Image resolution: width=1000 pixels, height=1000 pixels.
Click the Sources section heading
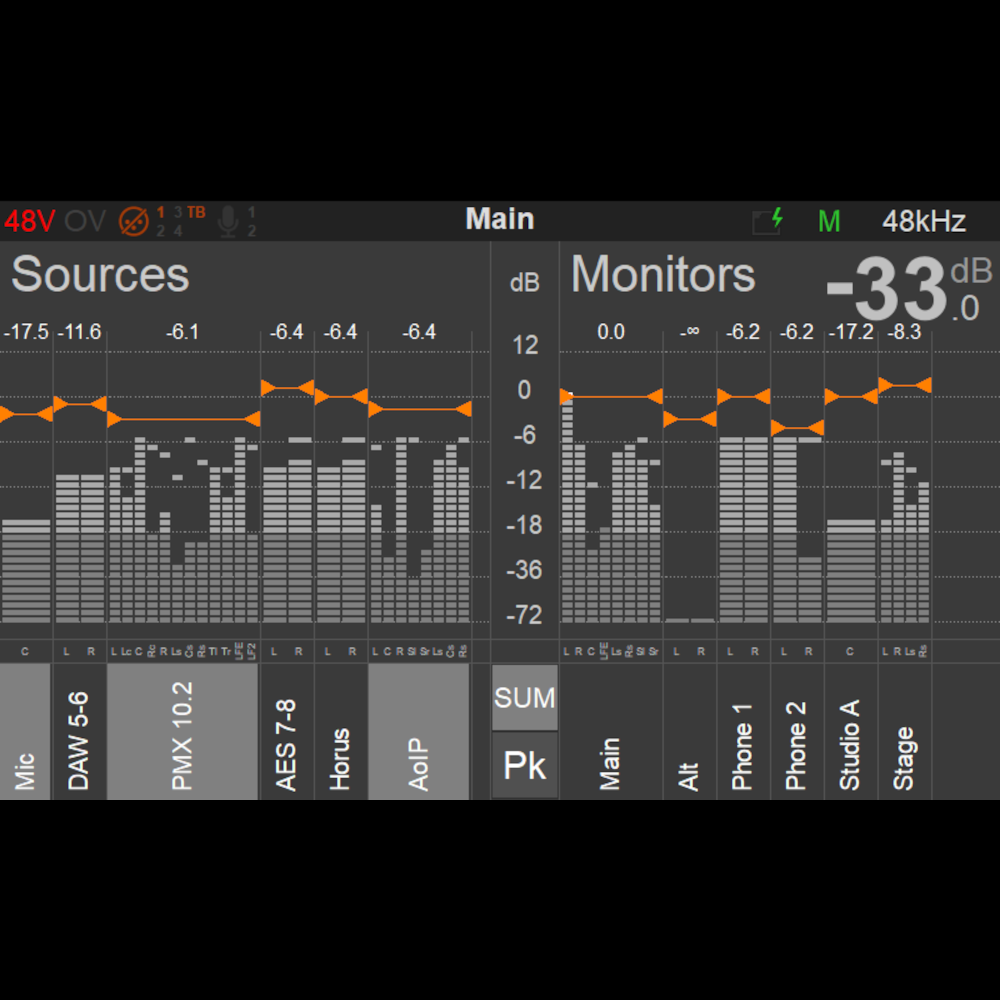tap(100, 274)
